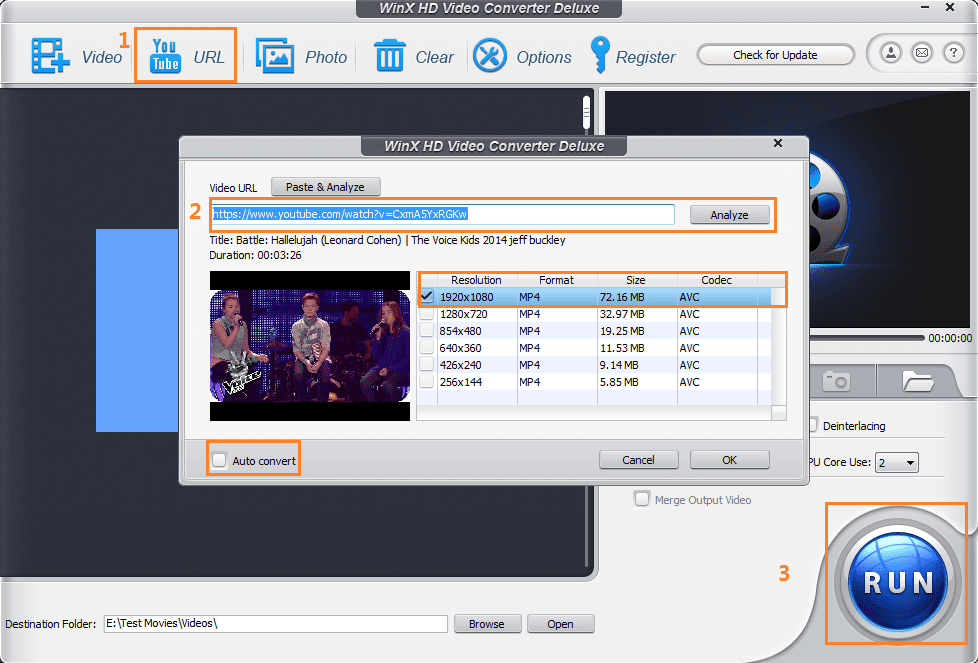Take a snapshot with camera icon
This screenshot has width=978, height=663.
(836, 380)
